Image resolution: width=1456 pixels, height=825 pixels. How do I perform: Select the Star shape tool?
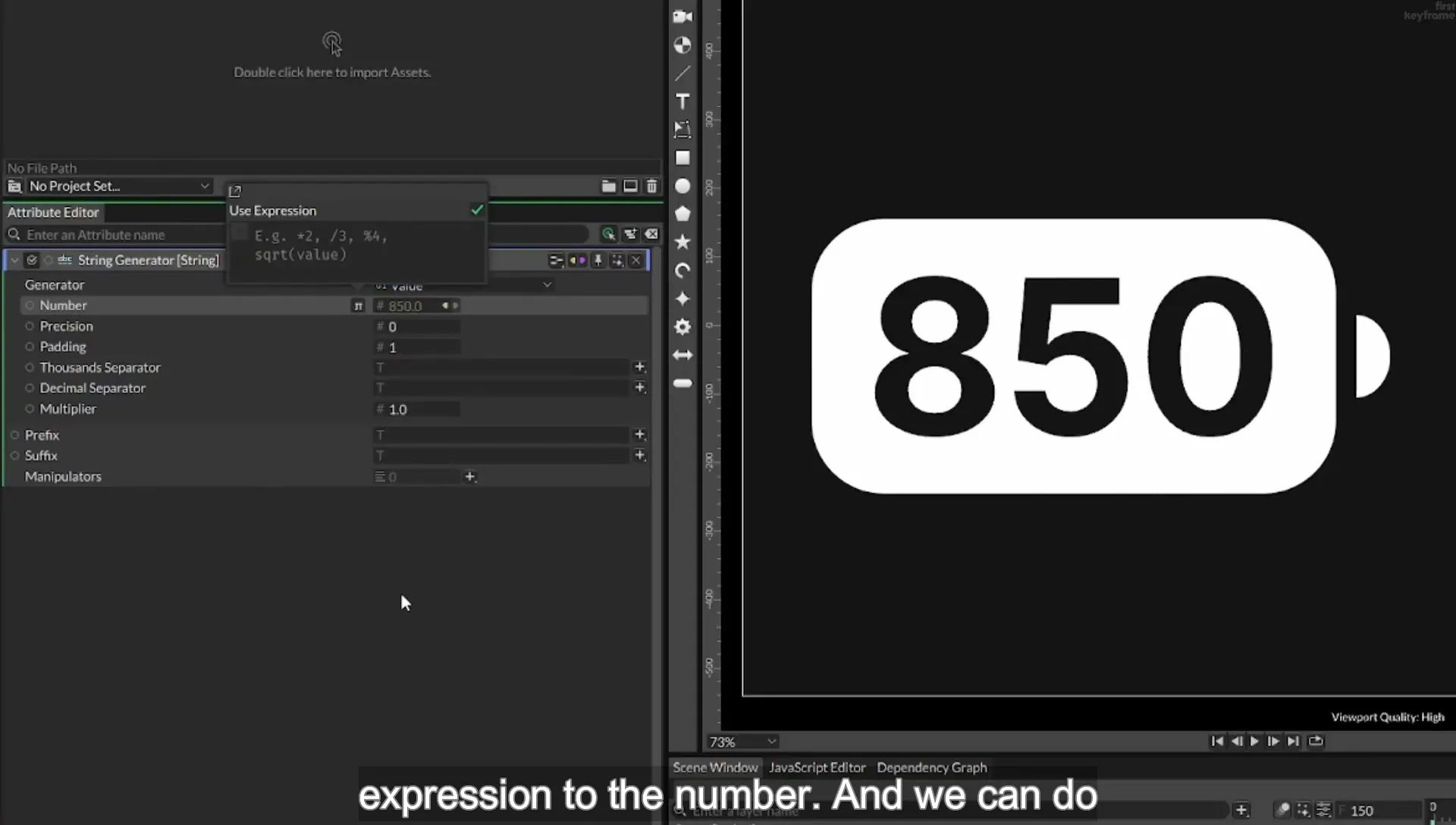682,242
